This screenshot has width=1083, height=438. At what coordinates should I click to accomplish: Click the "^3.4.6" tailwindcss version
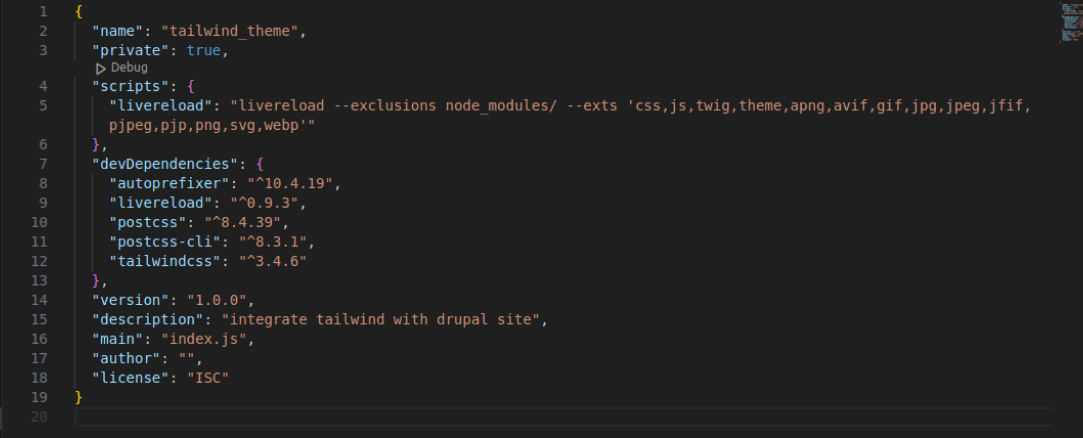pos(272,260)
